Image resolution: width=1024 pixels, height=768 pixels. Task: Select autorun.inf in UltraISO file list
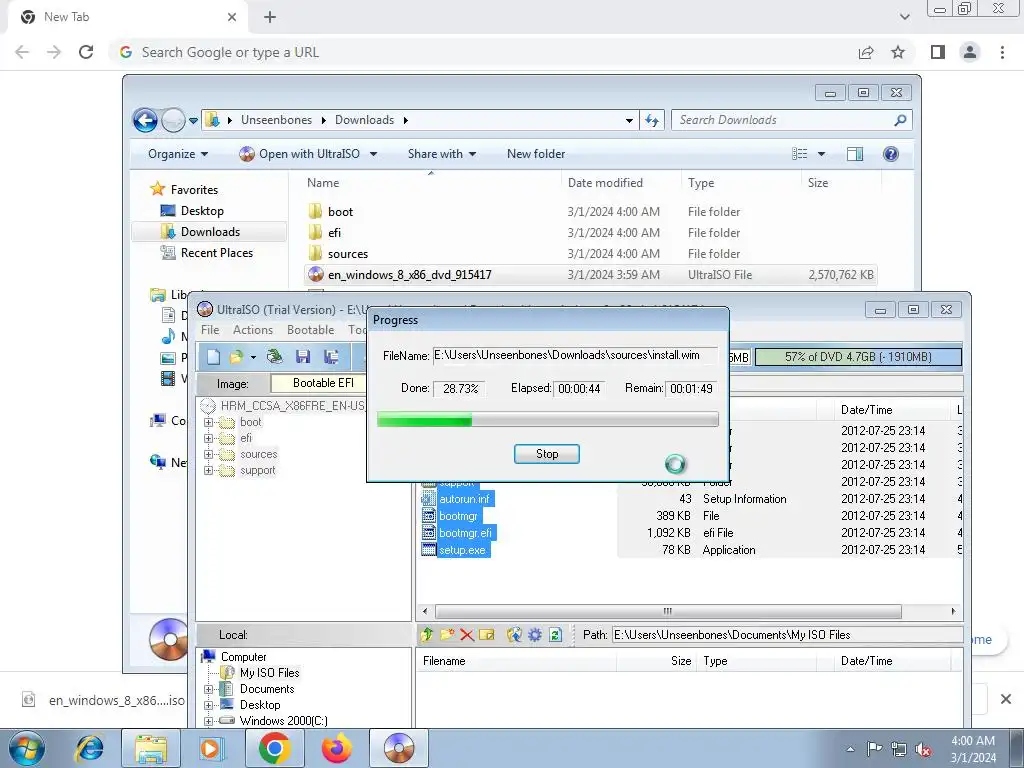[x=464, y=499]
